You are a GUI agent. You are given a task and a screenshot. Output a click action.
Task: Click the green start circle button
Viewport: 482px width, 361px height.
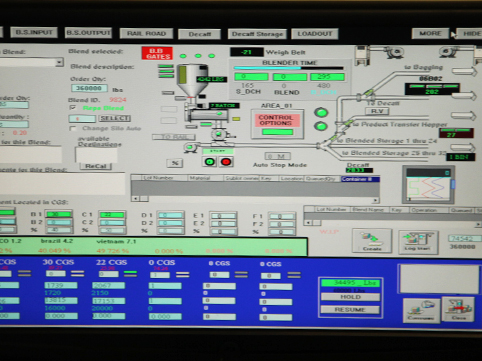pos(210,162)
